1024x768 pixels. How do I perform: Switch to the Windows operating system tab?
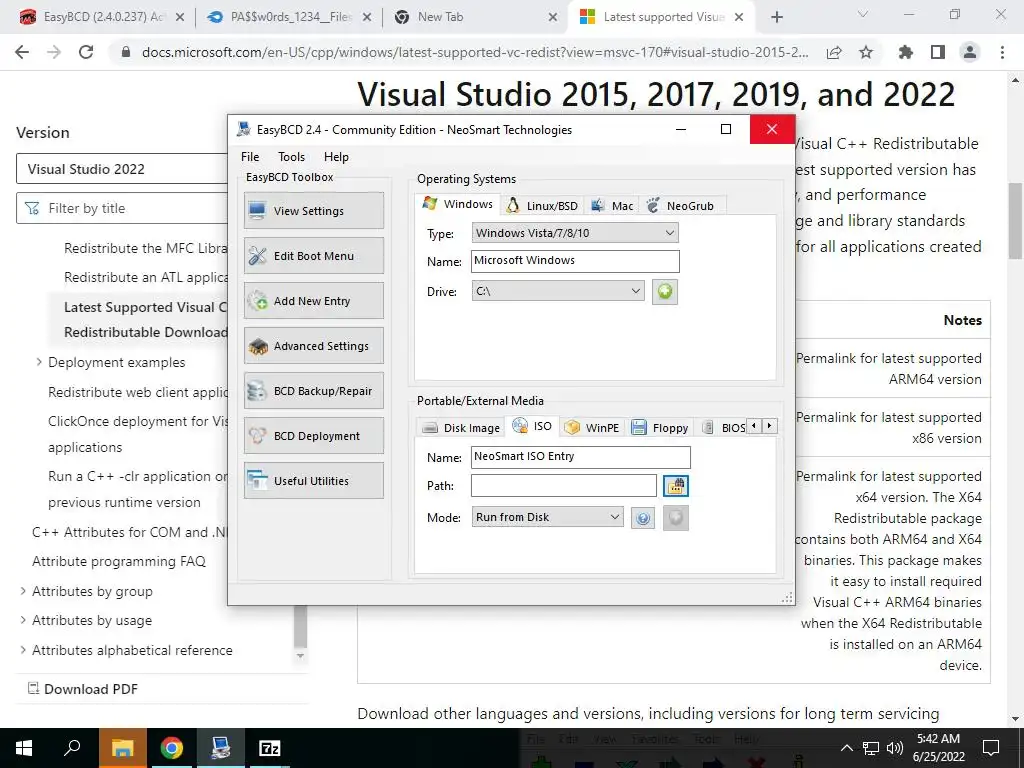pos(458,204)
